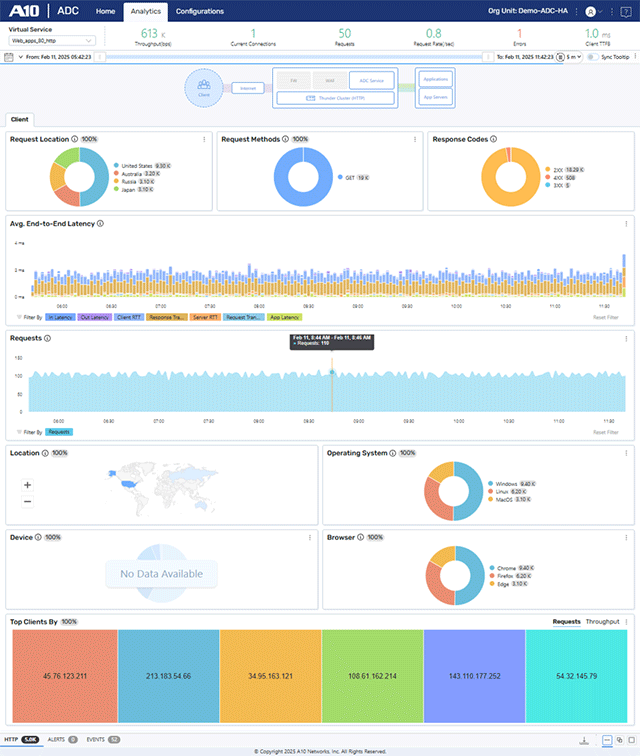Click info icon next to Operating System
The image size is (640, 756).
point(393,453)
